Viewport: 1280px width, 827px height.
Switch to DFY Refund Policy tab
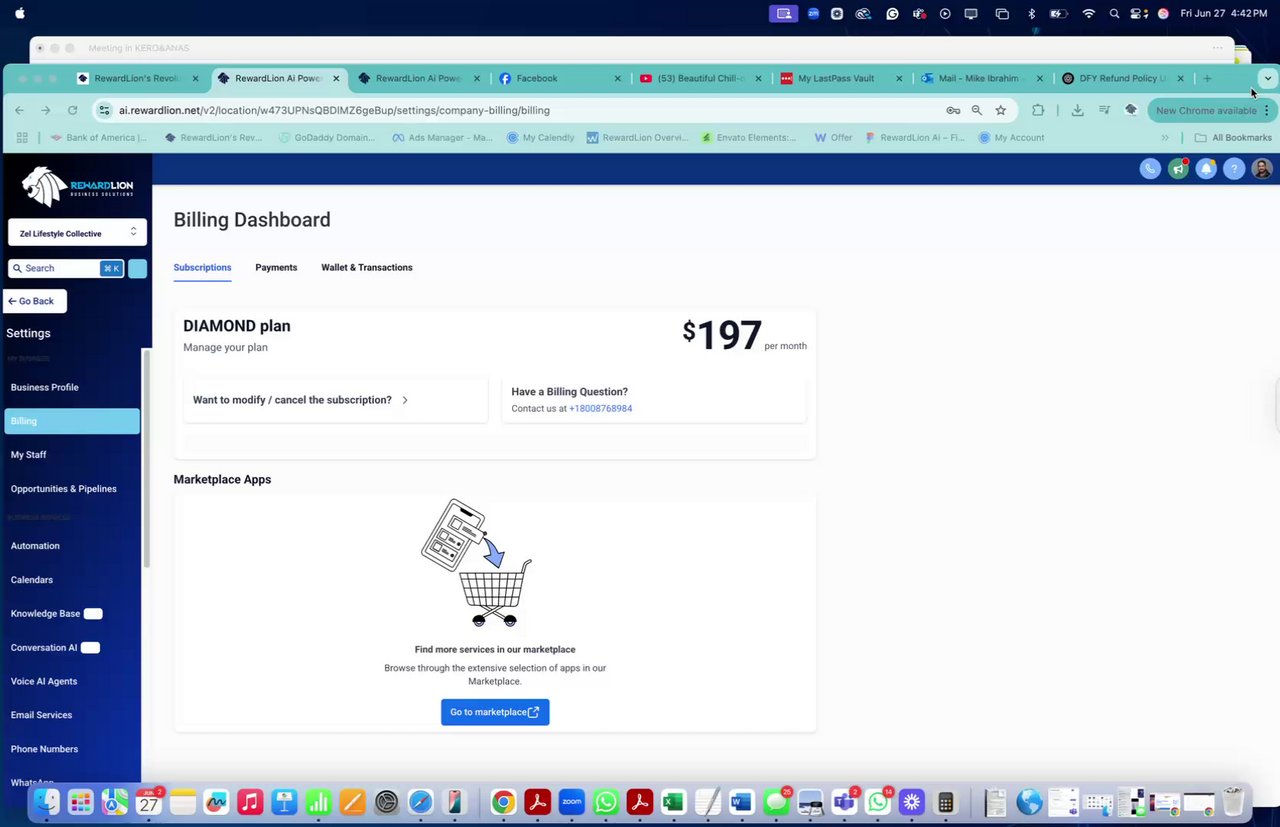[1122, 78]
